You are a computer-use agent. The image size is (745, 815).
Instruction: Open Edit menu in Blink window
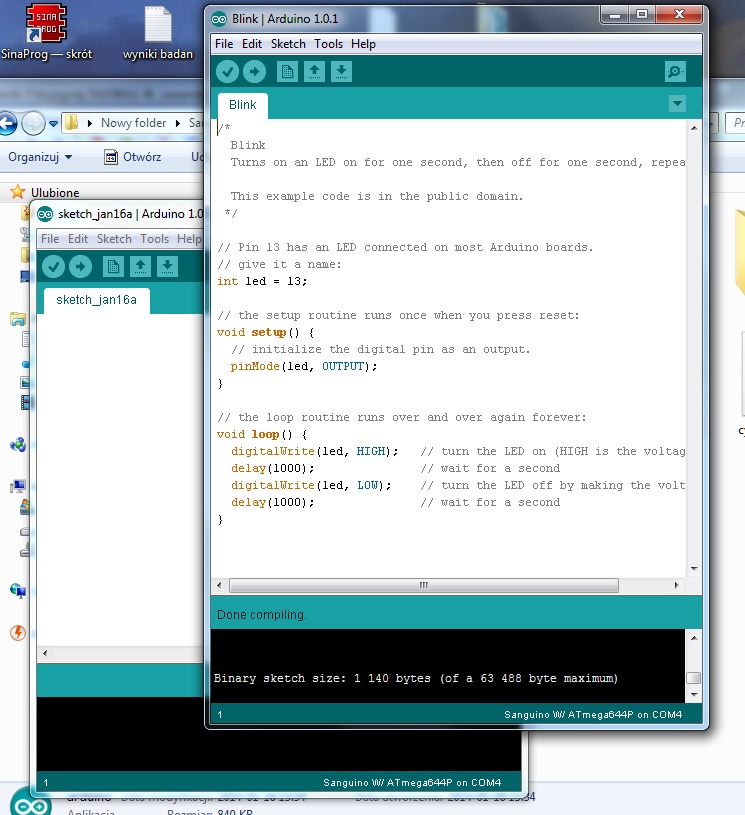(x=252, y=44)
